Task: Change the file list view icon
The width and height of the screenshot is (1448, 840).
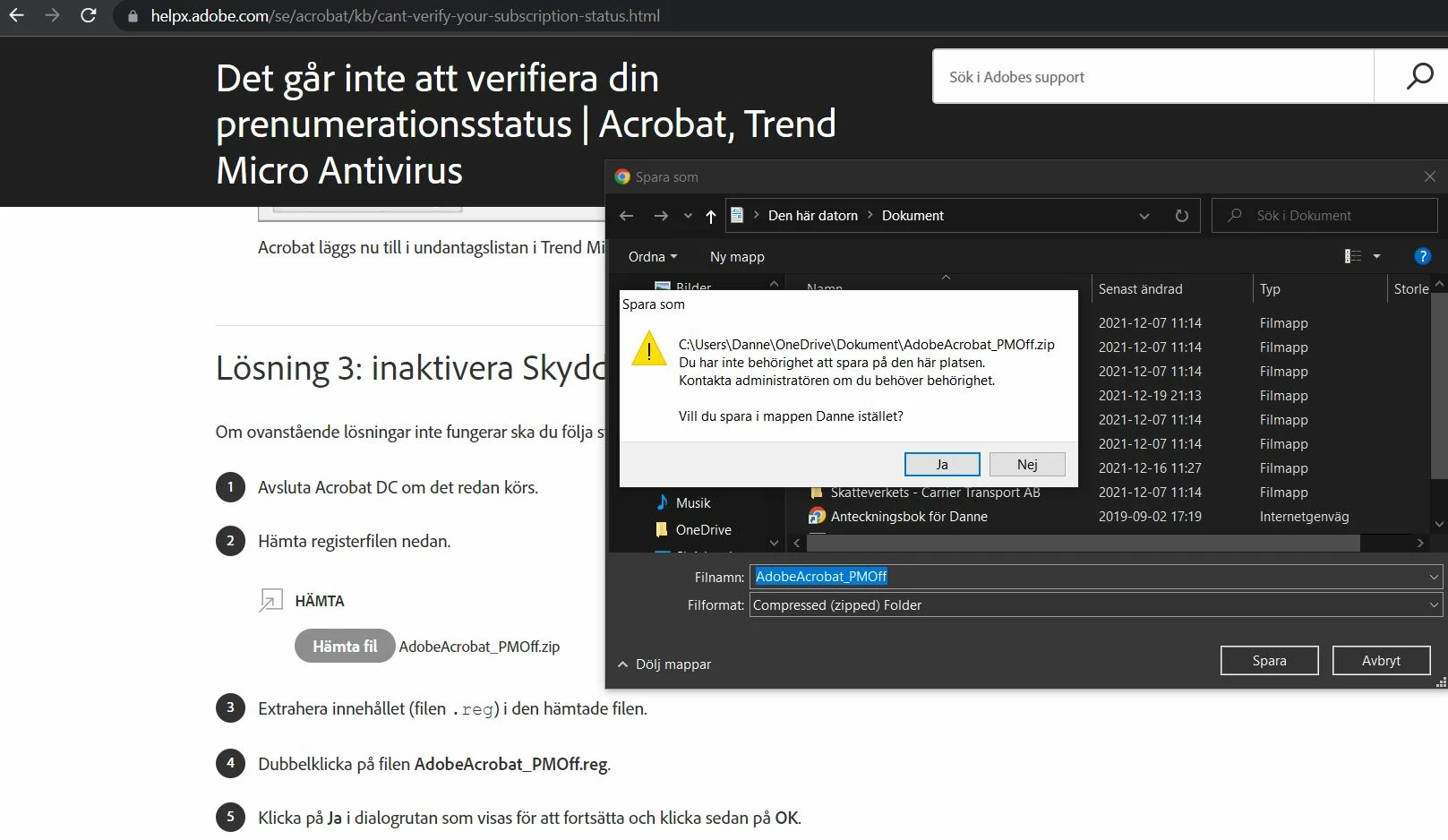Action: (1353, 257)
